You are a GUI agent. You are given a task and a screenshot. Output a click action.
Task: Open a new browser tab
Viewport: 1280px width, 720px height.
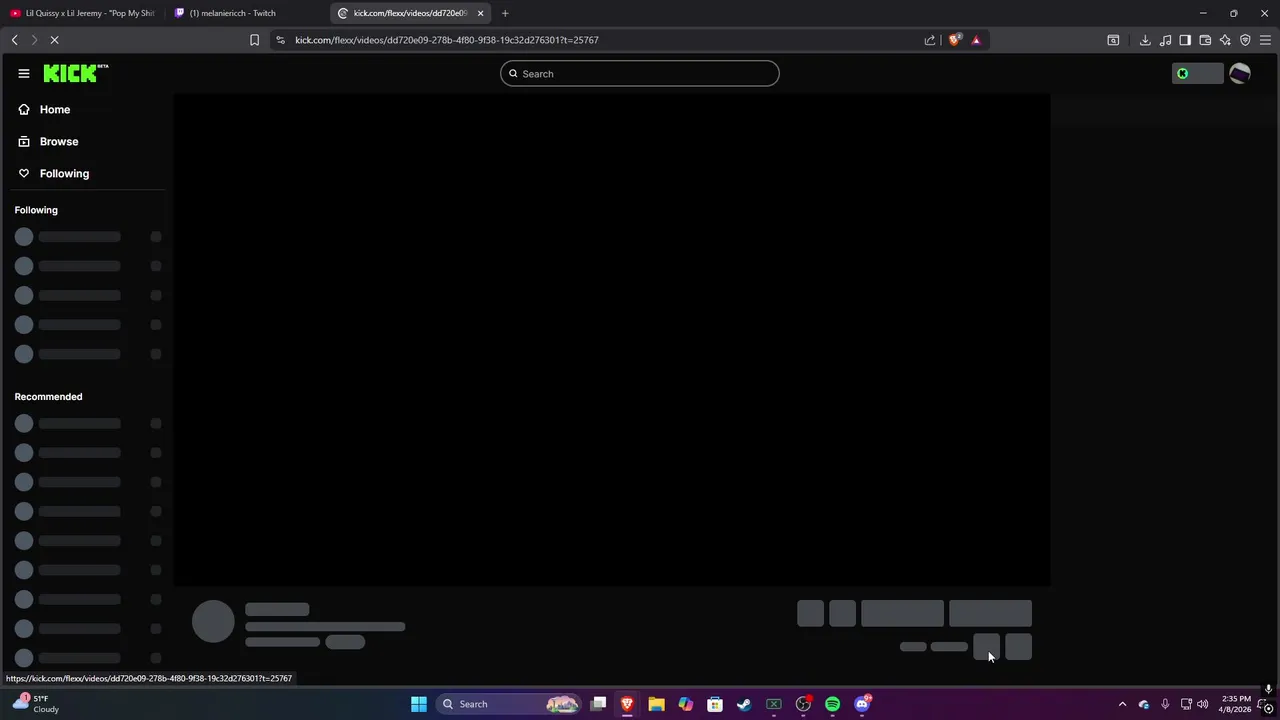pyautogui.click(x=505, y=13)
